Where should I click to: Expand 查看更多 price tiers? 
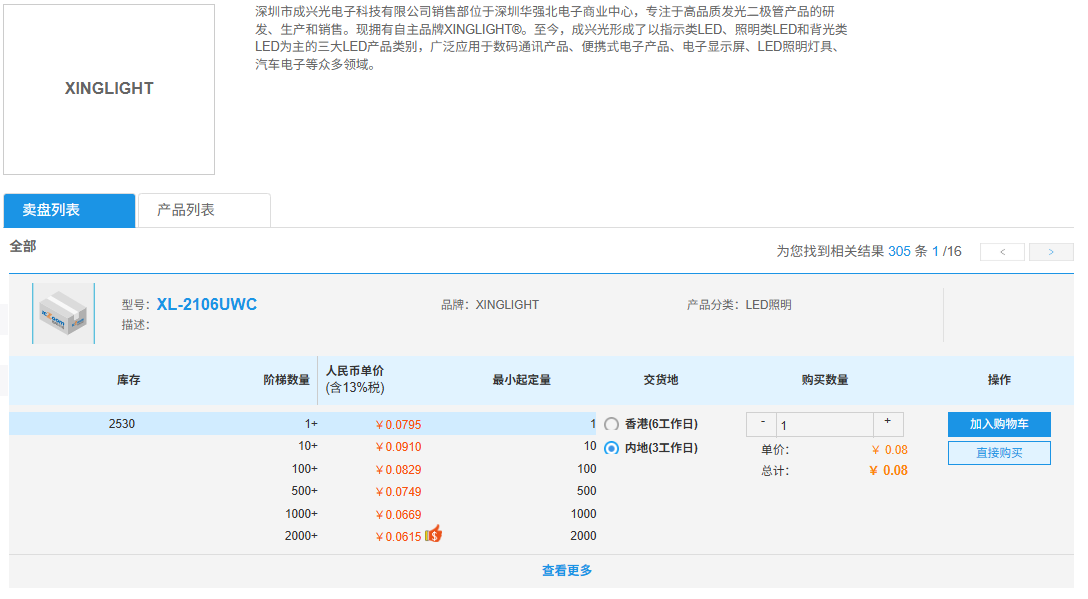coord(567,571)
